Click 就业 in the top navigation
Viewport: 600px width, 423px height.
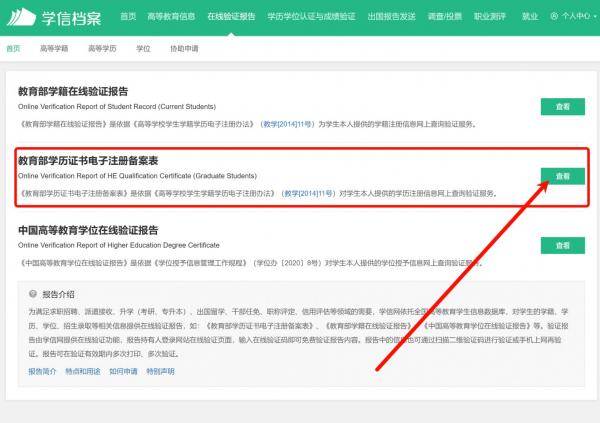click(530, 17)
